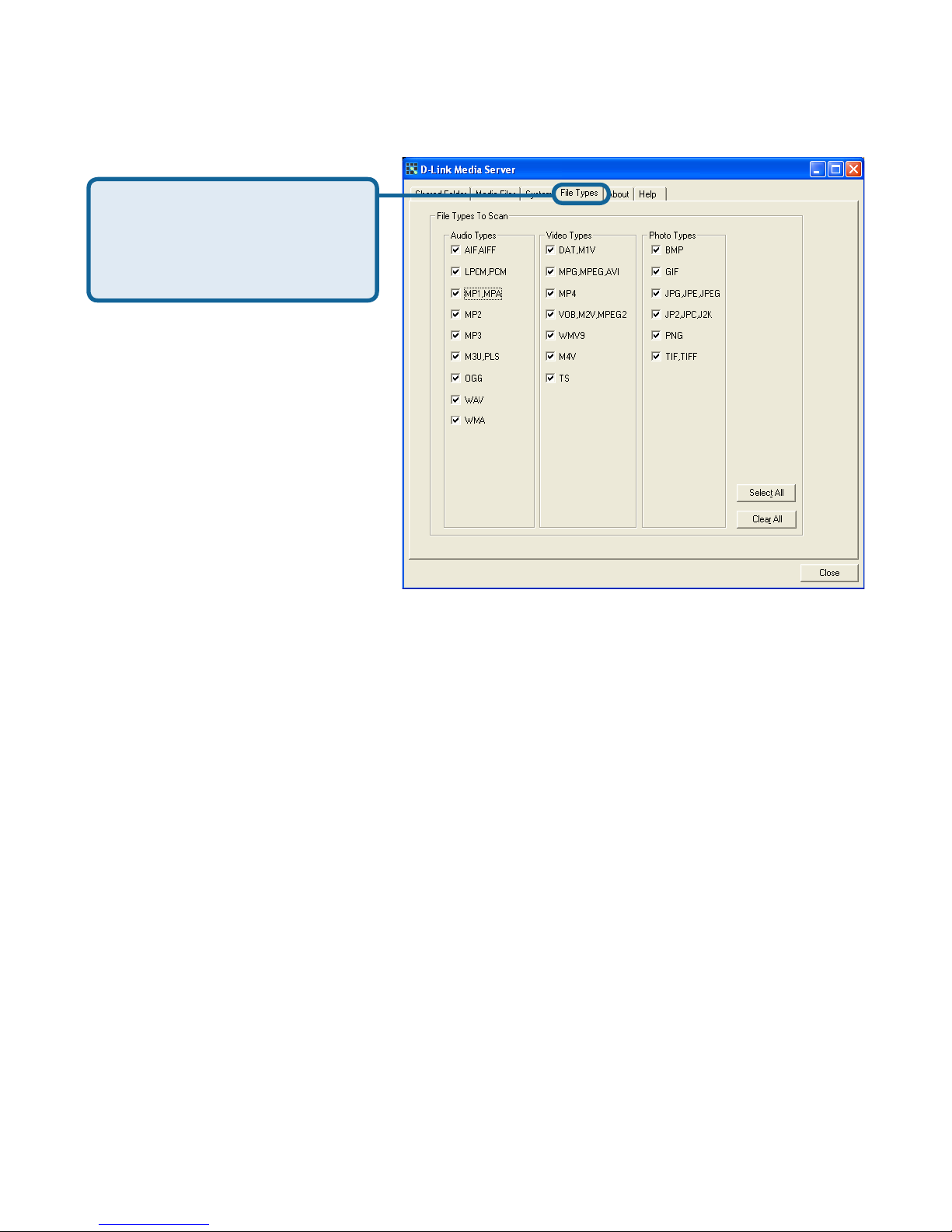Image resolution: width=952 pixels, height=1232 pixels.
Task: Minimize the D-Link Media Server window
Action: point(818,169)
